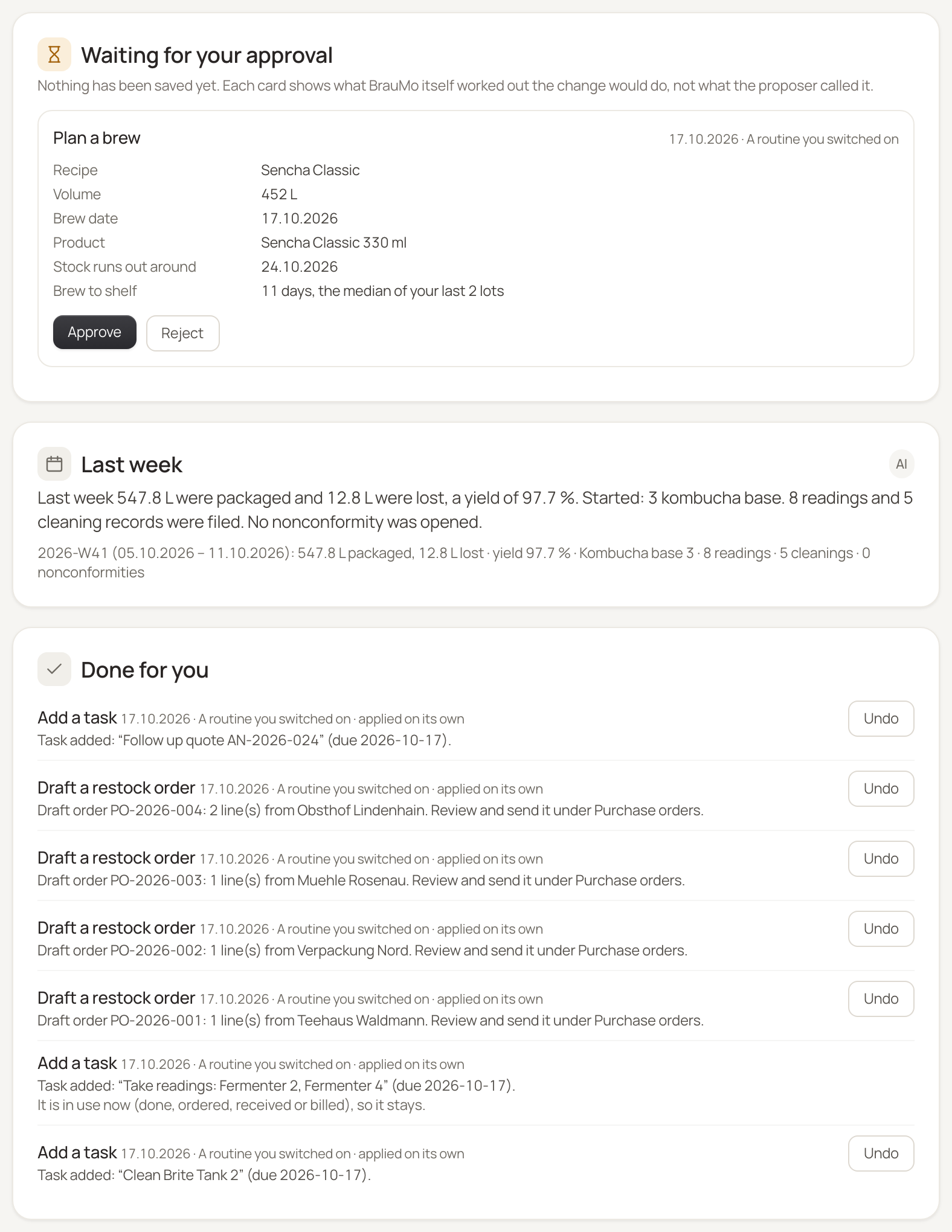This screenshot has height=1232, width=952.
Task: Click the checkmark icon beside Done for you
Action: (54, 669)
